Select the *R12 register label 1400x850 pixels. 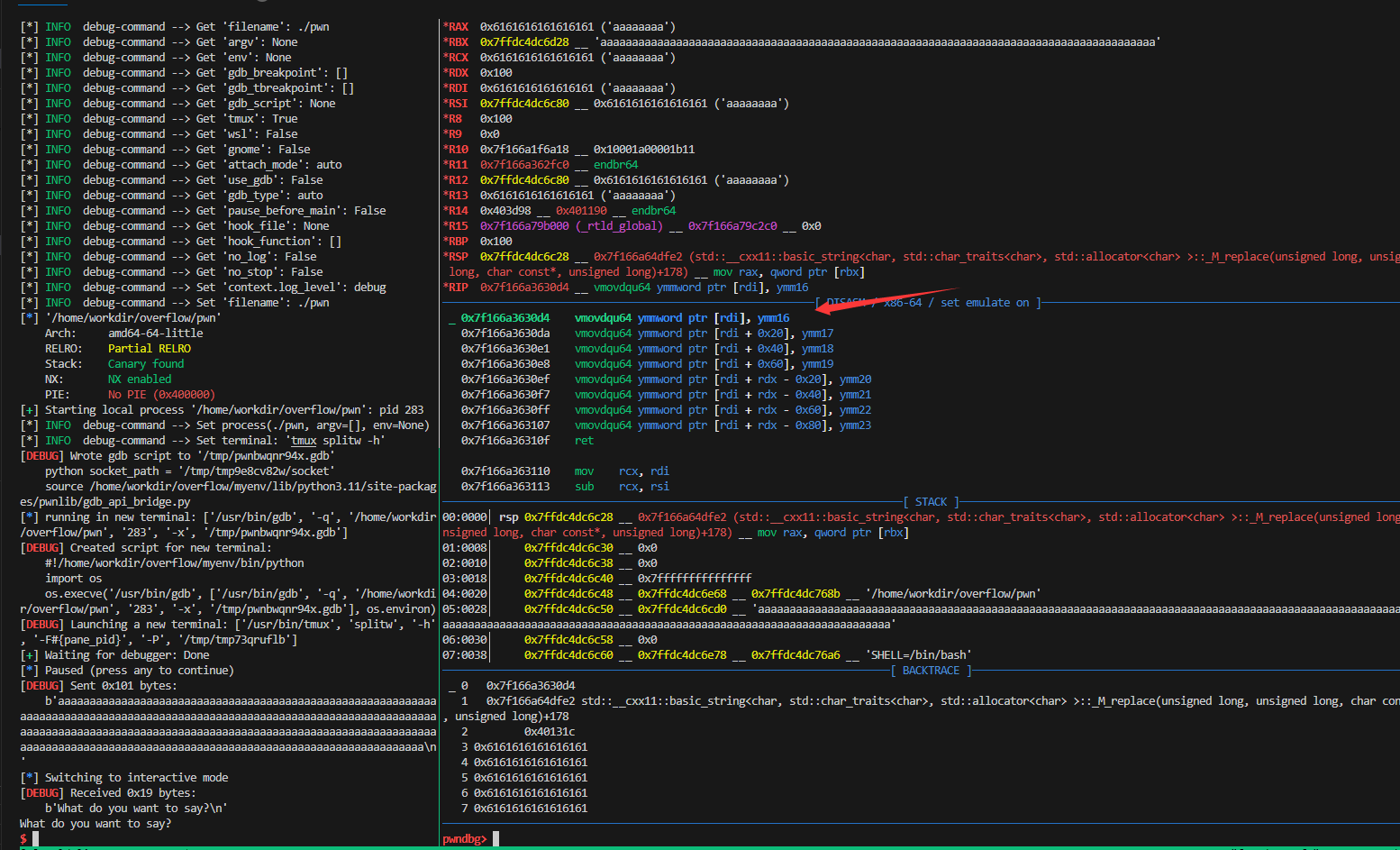click(x=456, y=180)
